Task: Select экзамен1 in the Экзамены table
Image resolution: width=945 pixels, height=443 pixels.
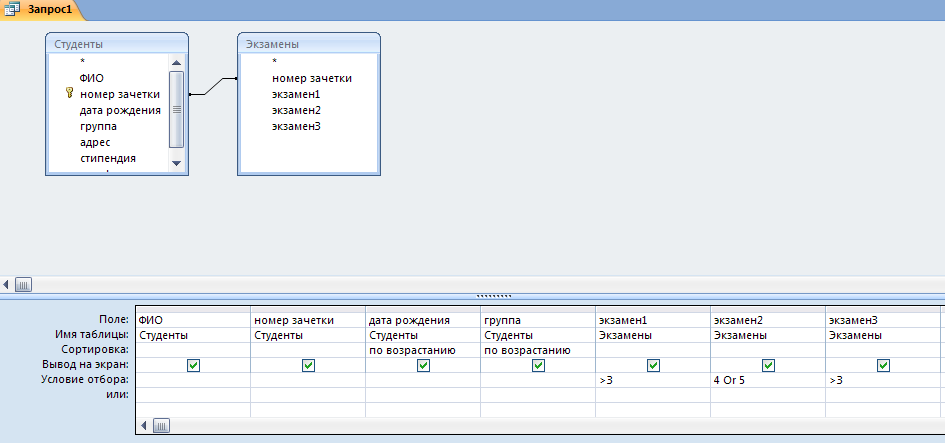Action: tap(296, 95)
